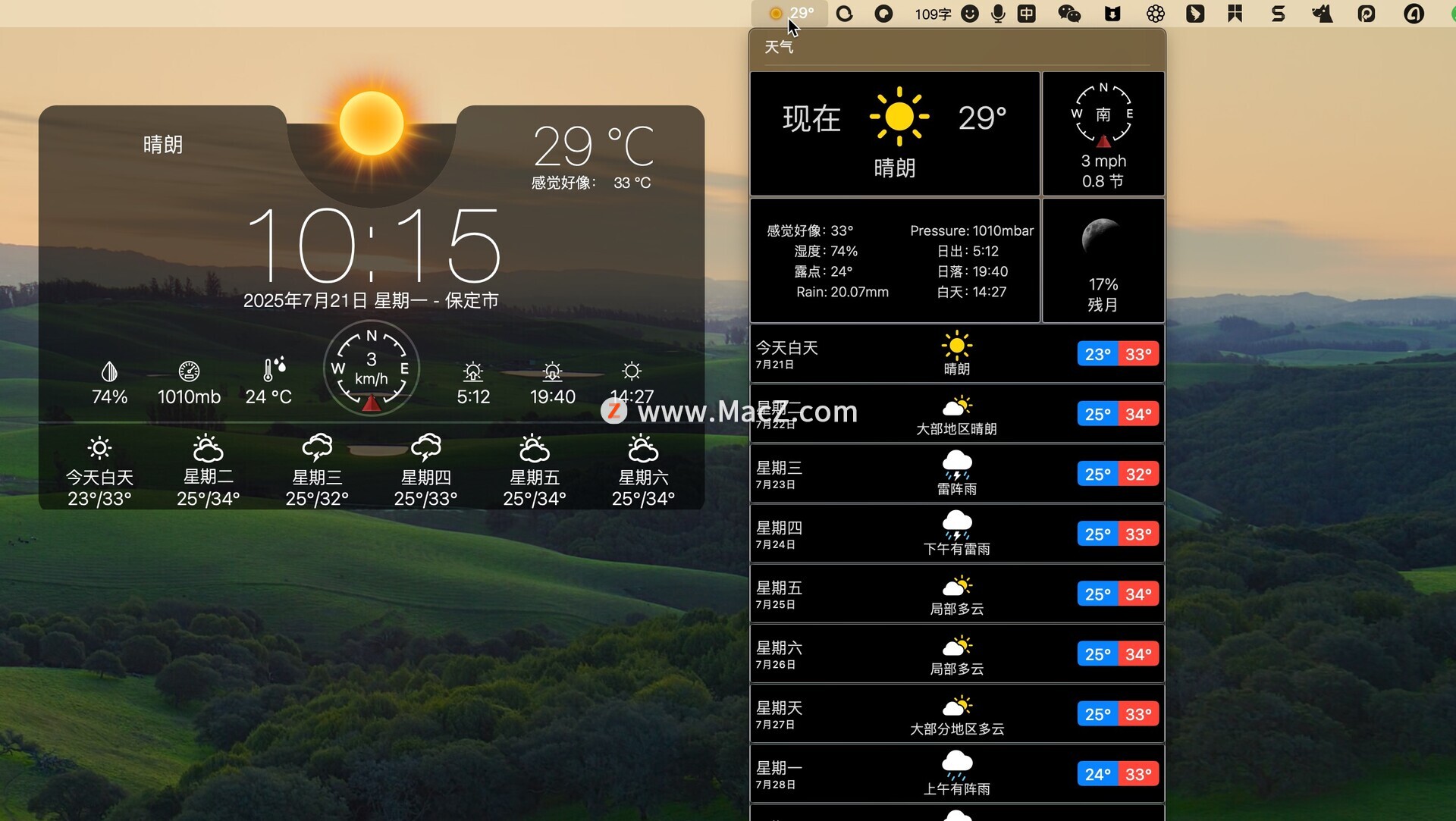Viewport: 1456px width, 821px height.
Task: Click the widget compass showing 3 km/h
Action: [x=372, y=368]
